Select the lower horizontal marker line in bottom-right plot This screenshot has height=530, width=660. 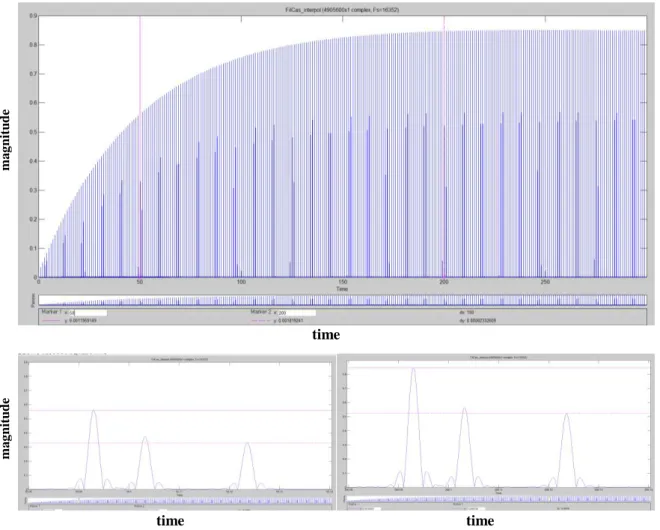coord(499,413)
